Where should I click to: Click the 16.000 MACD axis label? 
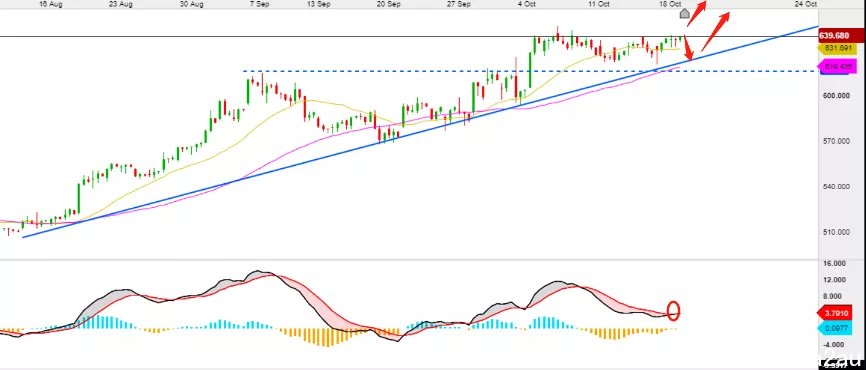point(836,263)
